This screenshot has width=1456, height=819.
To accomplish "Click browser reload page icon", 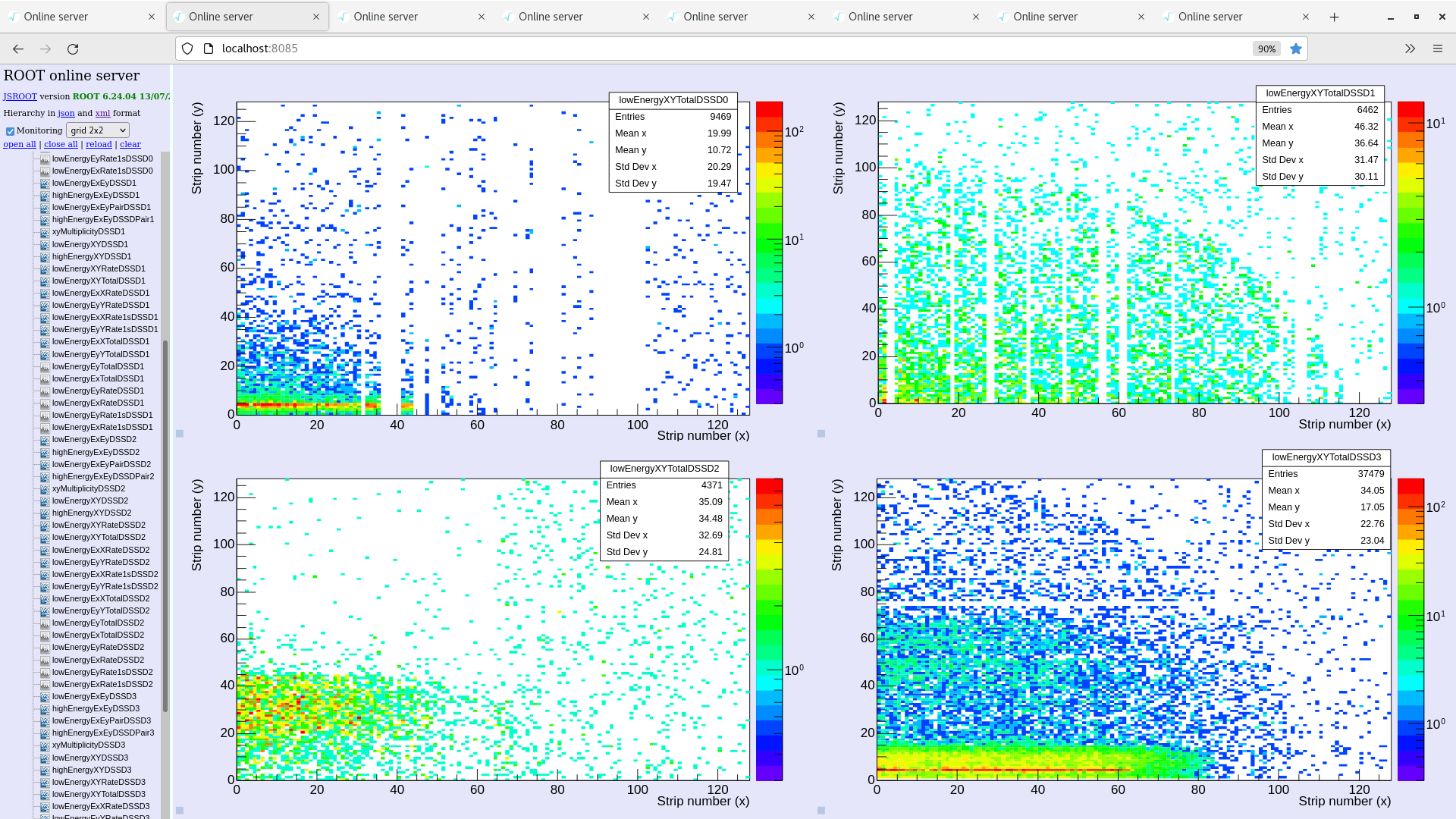I will [x=73, y=49].
